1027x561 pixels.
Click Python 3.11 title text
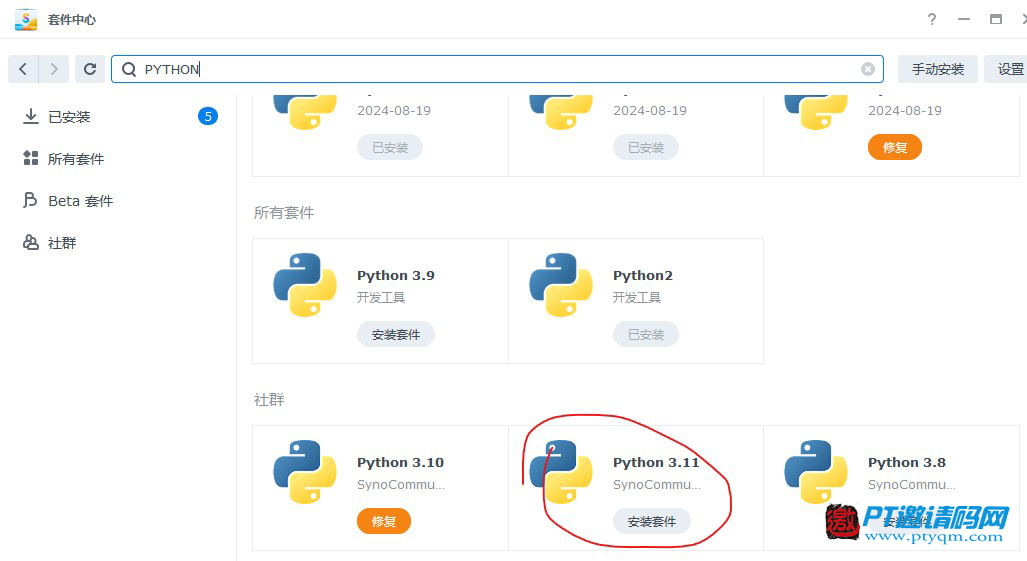[x=656, y=462]
